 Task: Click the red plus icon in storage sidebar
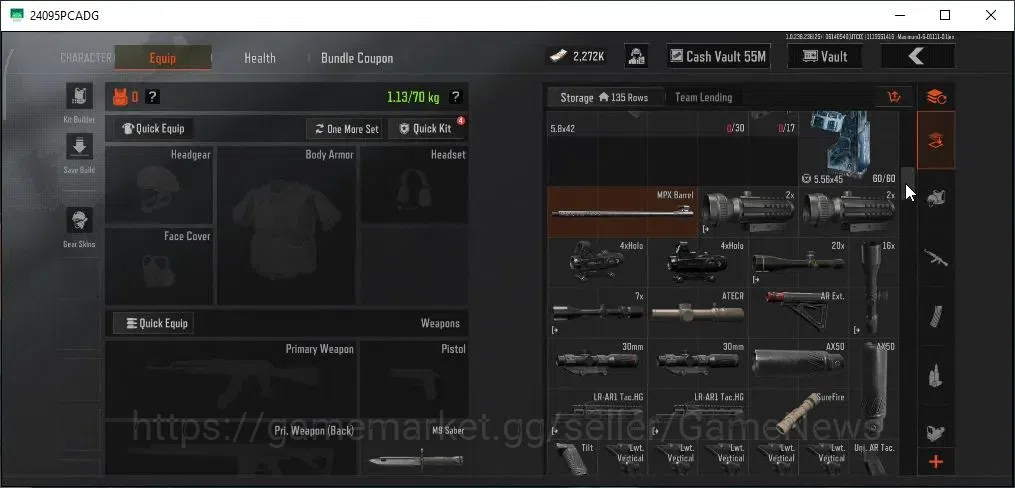coord(936,462)
